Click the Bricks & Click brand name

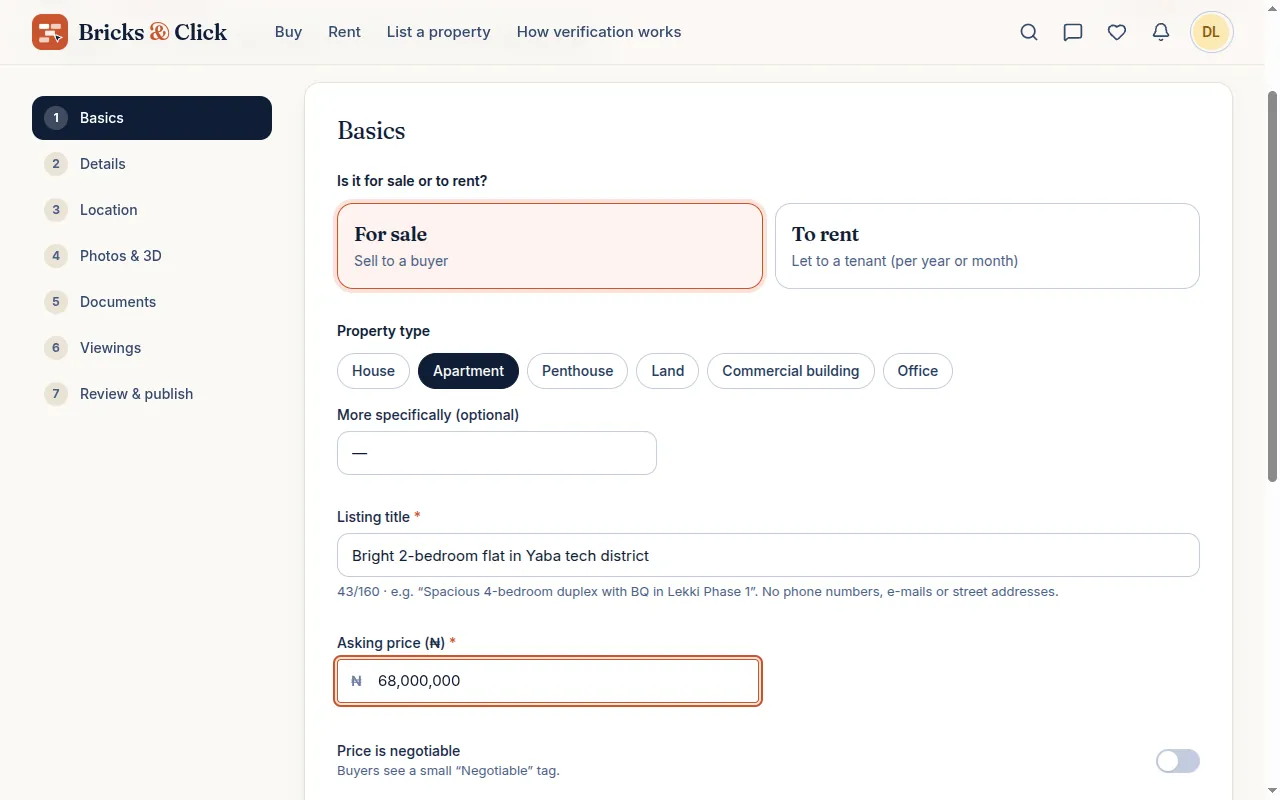click(x=153, y=32)
